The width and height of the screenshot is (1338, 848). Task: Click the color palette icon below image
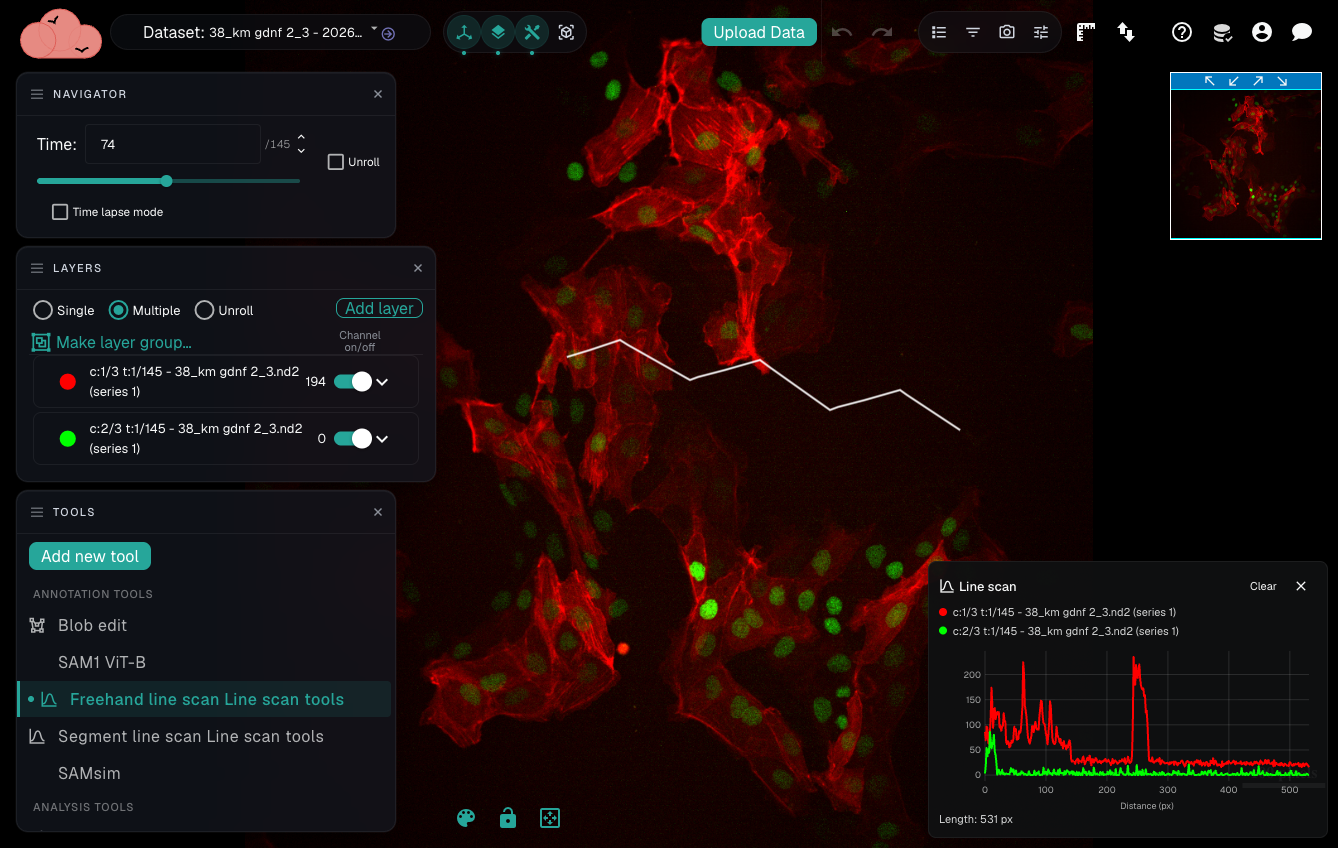tap(466, 818)
